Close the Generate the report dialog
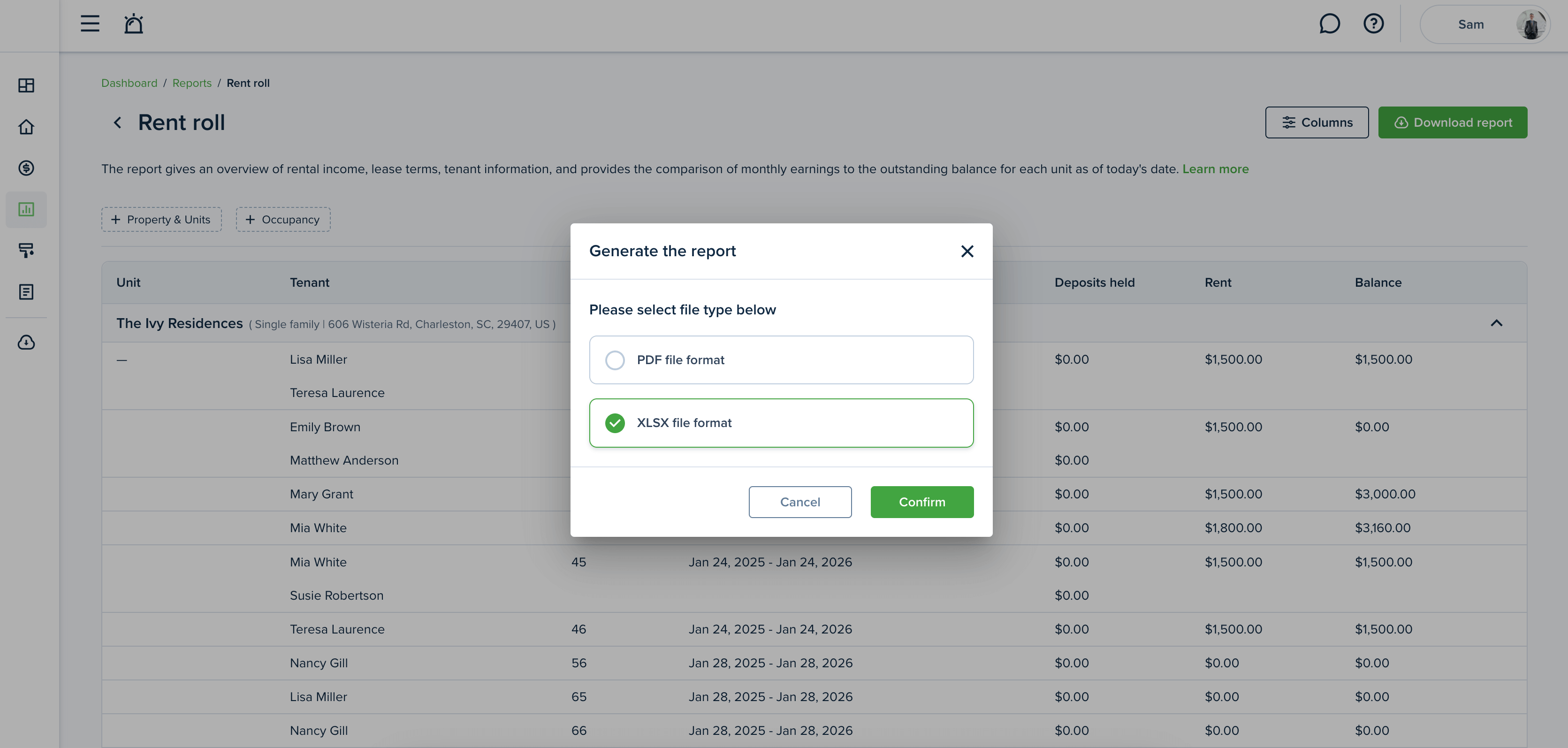This screenshot has width=1568, height=748. coord(967,252)
